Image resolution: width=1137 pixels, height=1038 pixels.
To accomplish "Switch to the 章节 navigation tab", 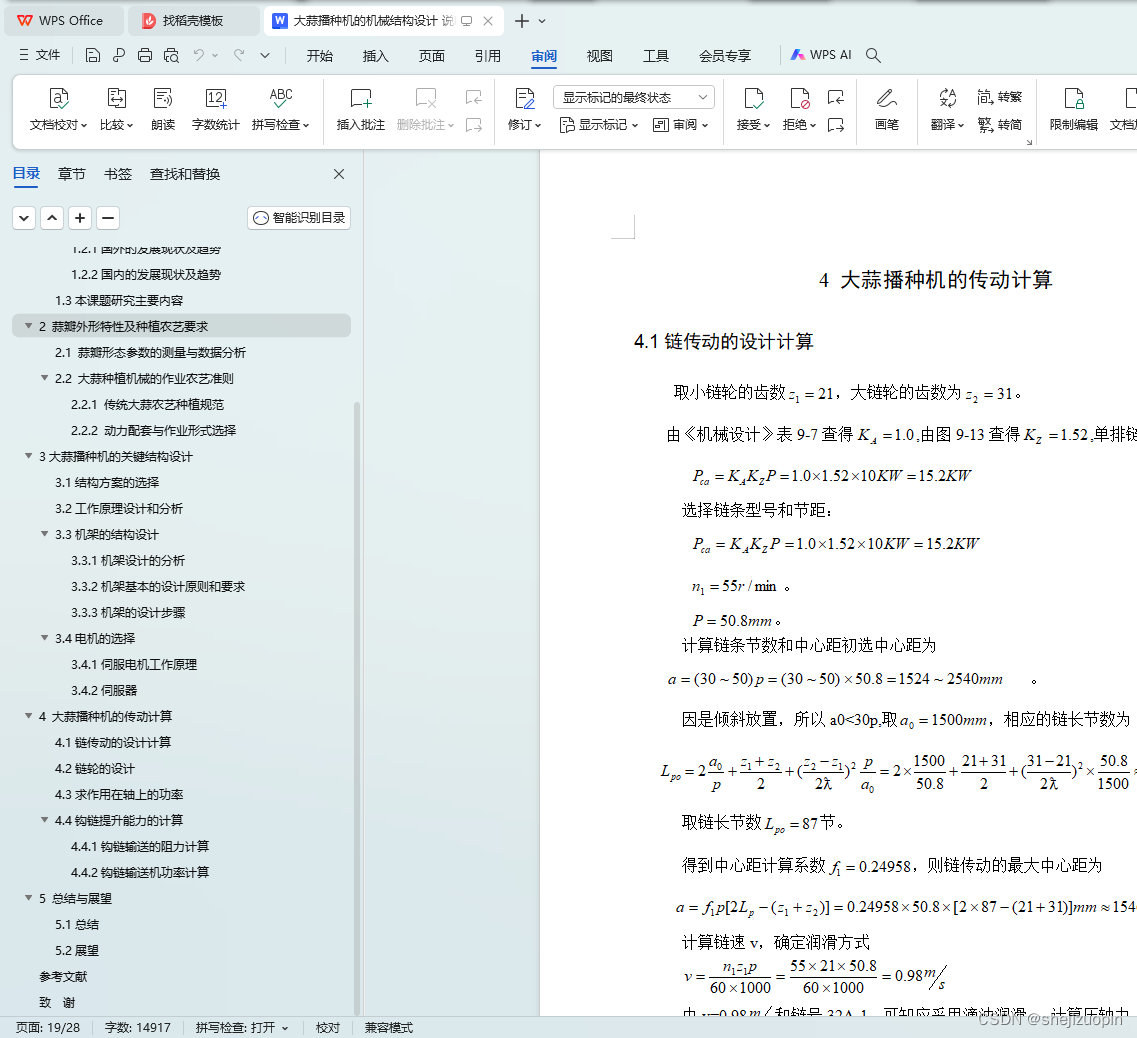I will [x=72, y=174].
